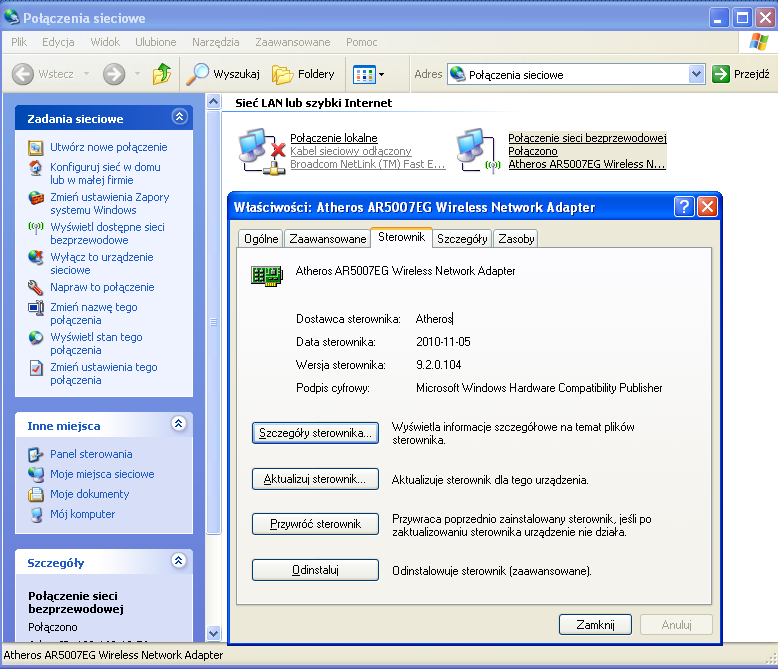This screenshot has height=669, width=778.
Task: Click the network adapter card icon in dialog
Action: pyautogui.click(x=267, y=275)
